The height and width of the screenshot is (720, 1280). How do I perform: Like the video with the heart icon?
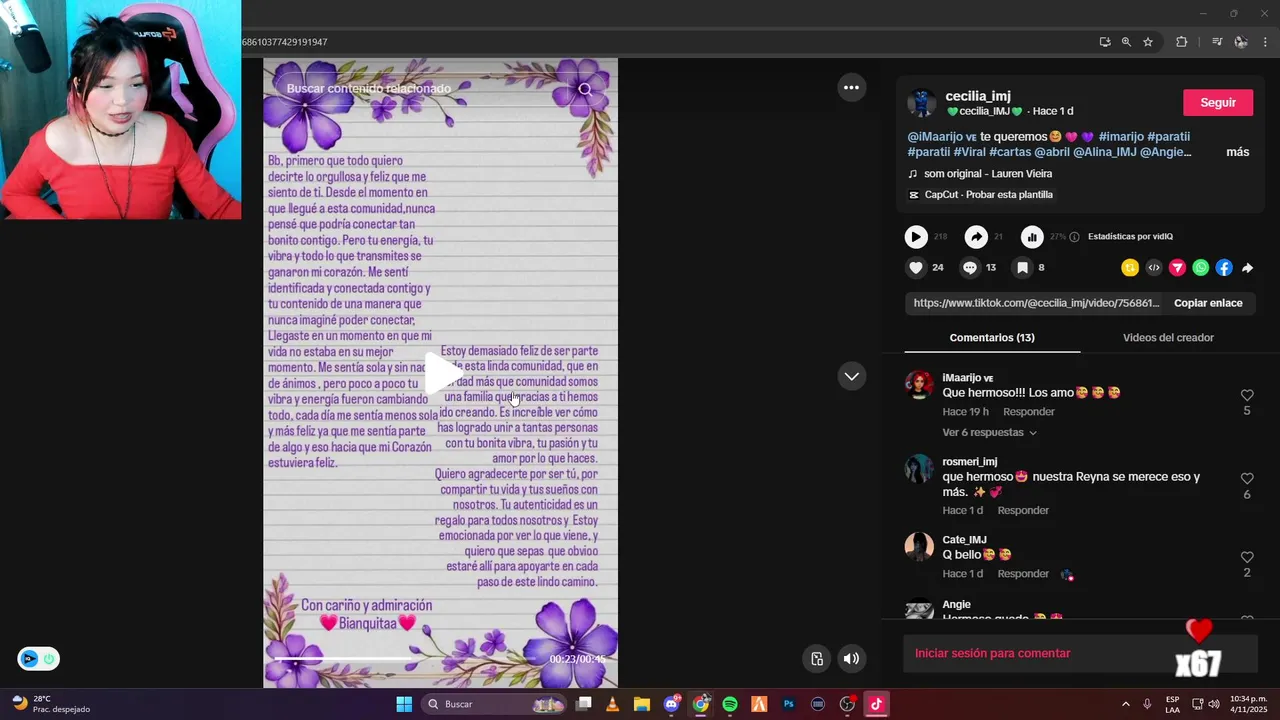coord(916,267)
